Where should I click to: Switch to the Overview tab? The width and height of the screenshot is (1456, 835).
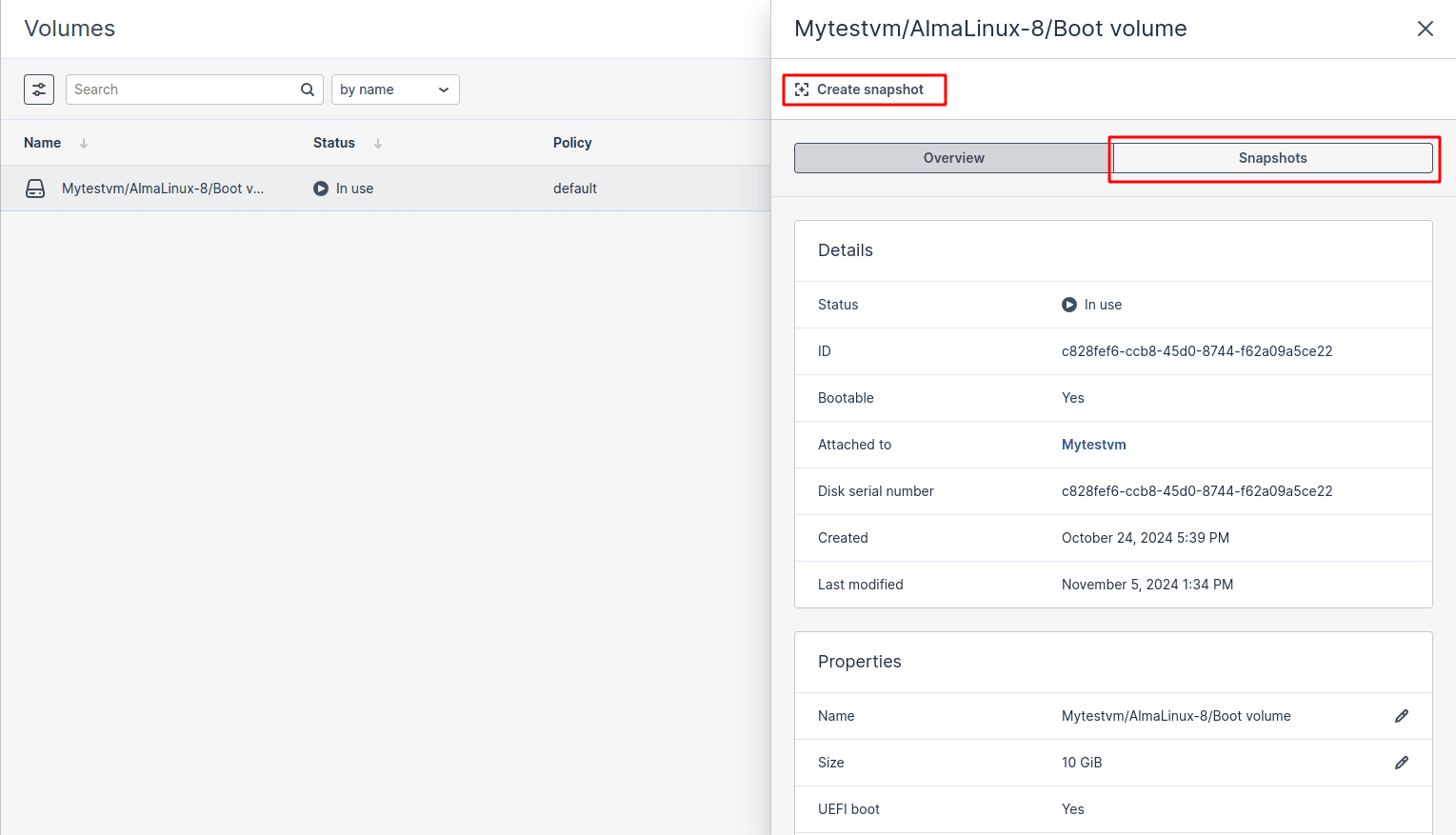(953, 158)
